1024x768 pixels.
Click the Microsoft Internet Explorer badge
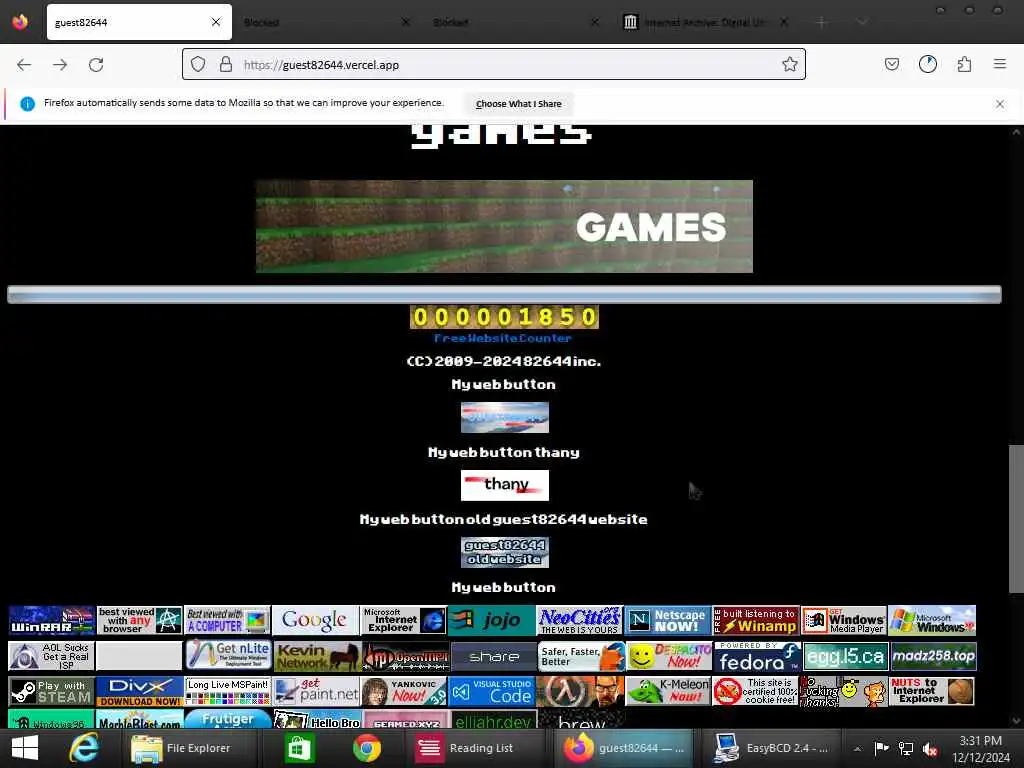[x=404, y=620]
